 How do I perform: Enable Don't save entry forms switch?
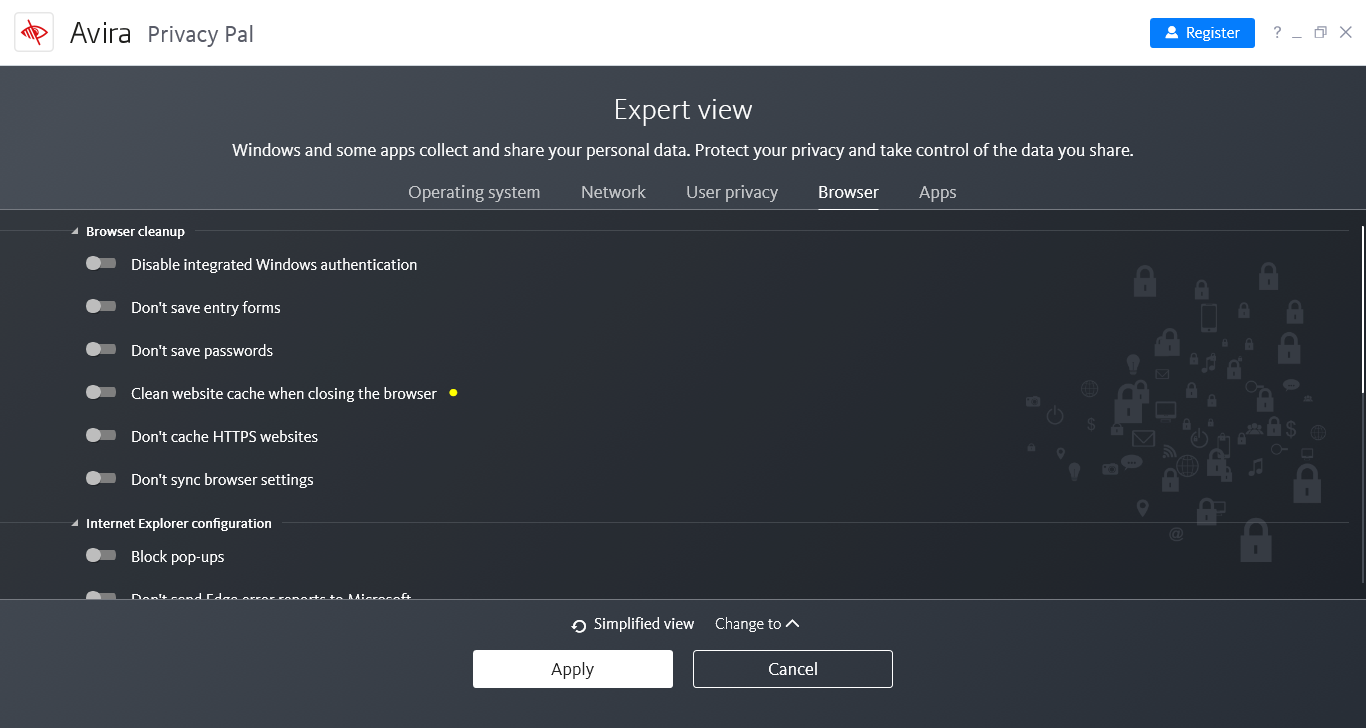[101, 307]
